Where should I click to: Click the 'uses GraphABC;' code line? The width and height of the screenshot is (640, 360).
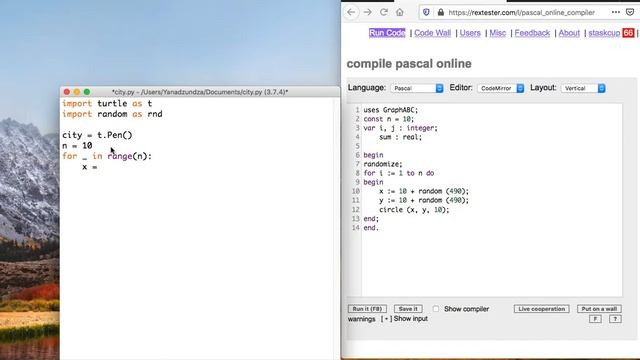(391, 110)
